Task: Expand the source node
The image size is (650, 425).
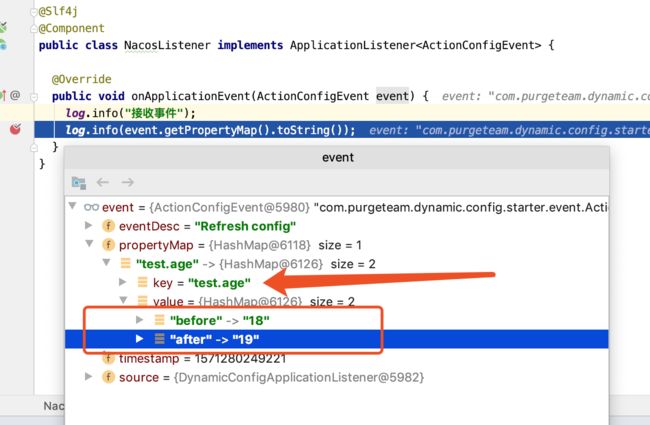Action: coord(88,376)
